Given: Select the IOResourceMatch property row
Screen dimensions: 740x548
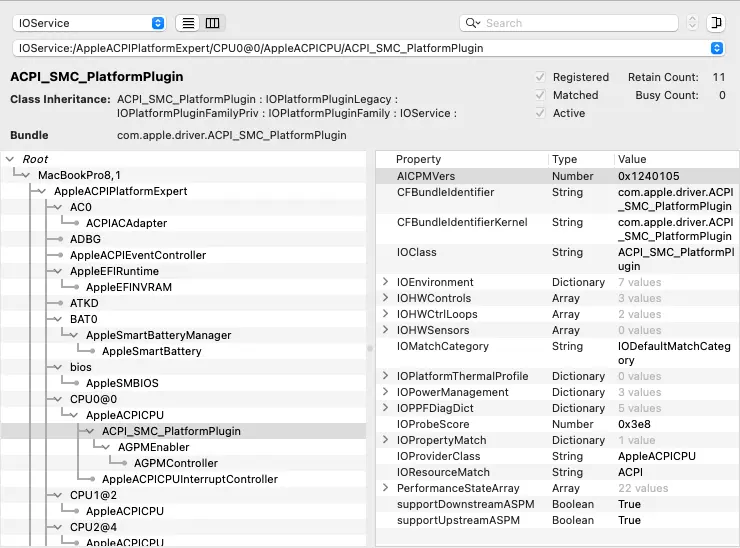Looking at the screenshot, I should 557,472.
